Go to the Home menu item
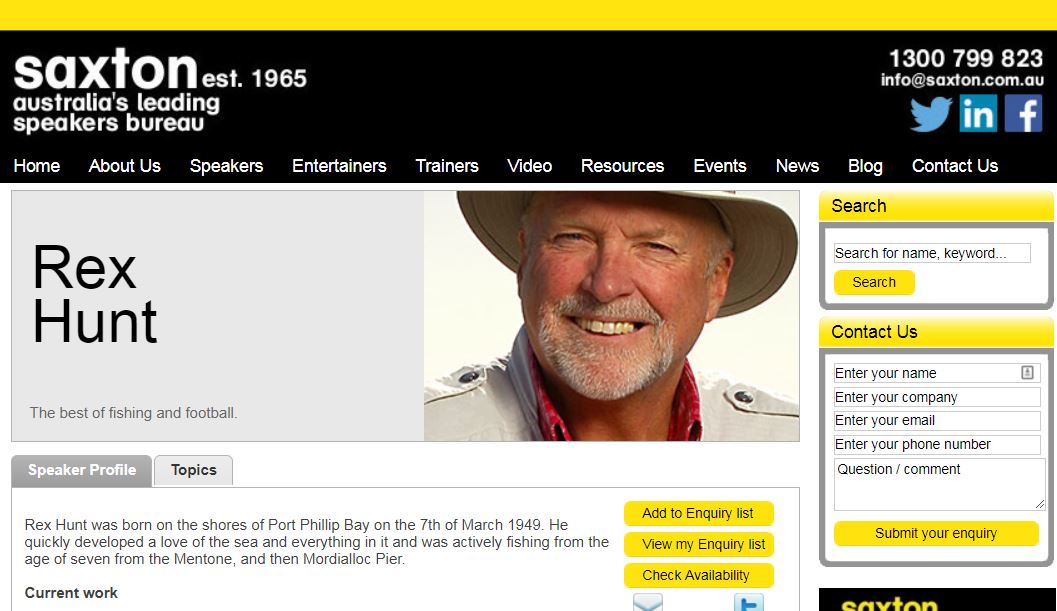The image size is (1057, 611). point(36,166)
